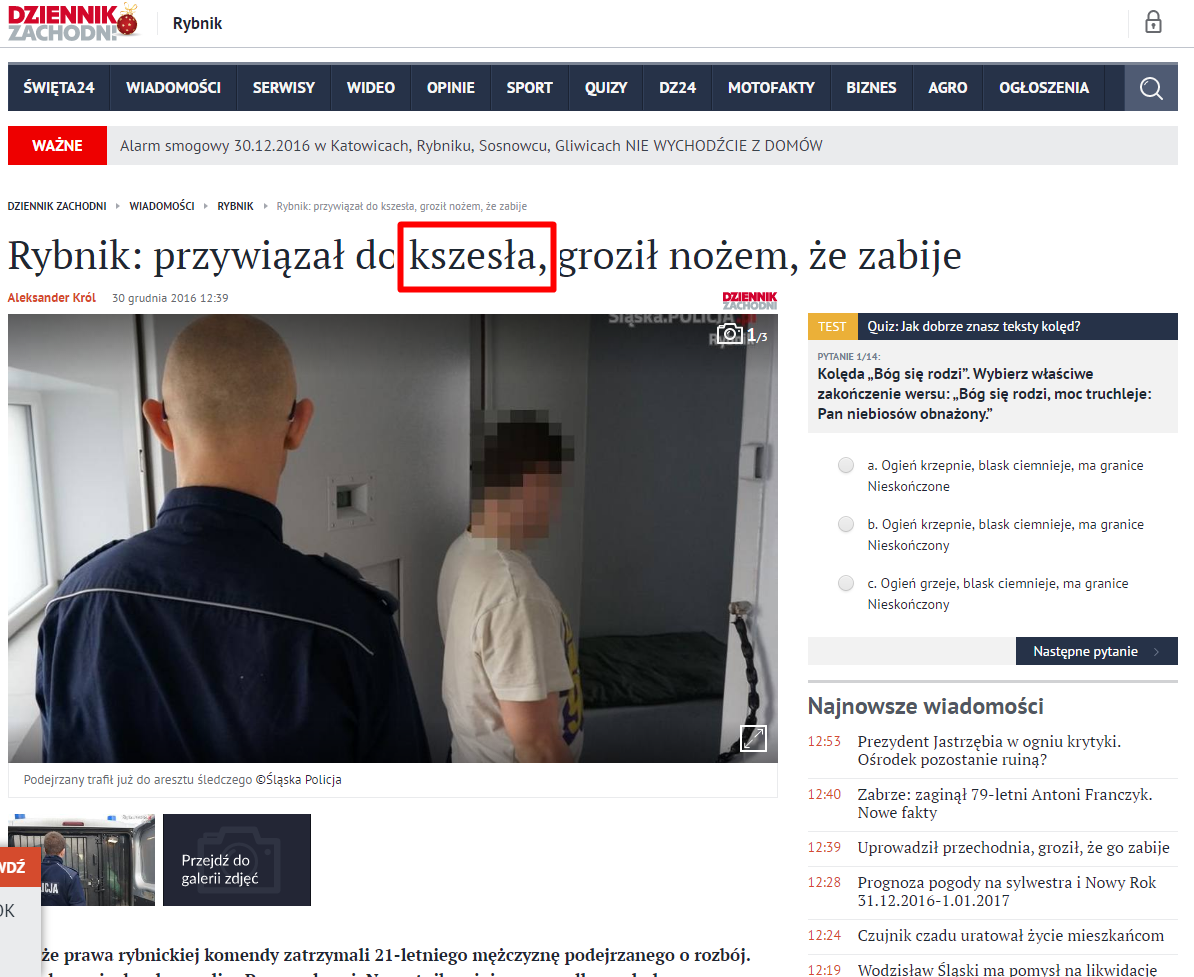Image resolution: width=1194 pixels, height=977 pixels.
Task: Open the MOTOFAKTY section
Action: [771, 88]
